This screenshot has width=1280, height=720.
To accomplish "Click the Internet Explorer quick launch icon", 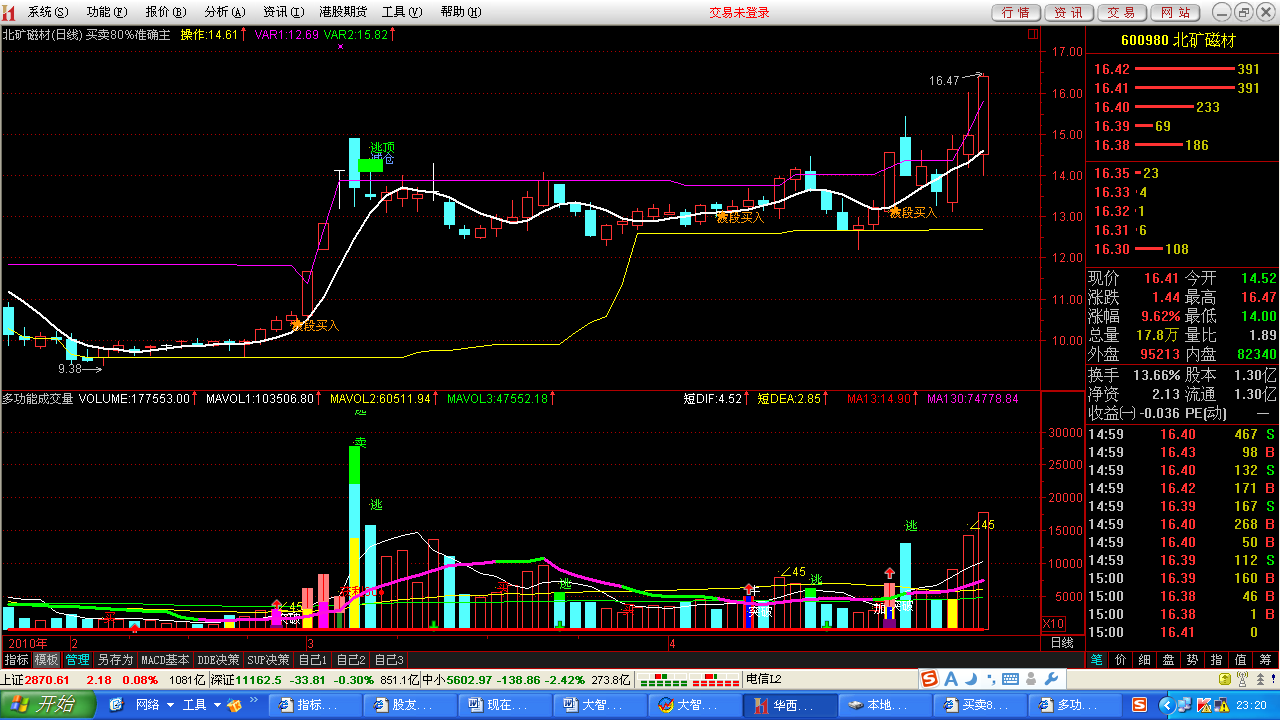I will point(117,704).
